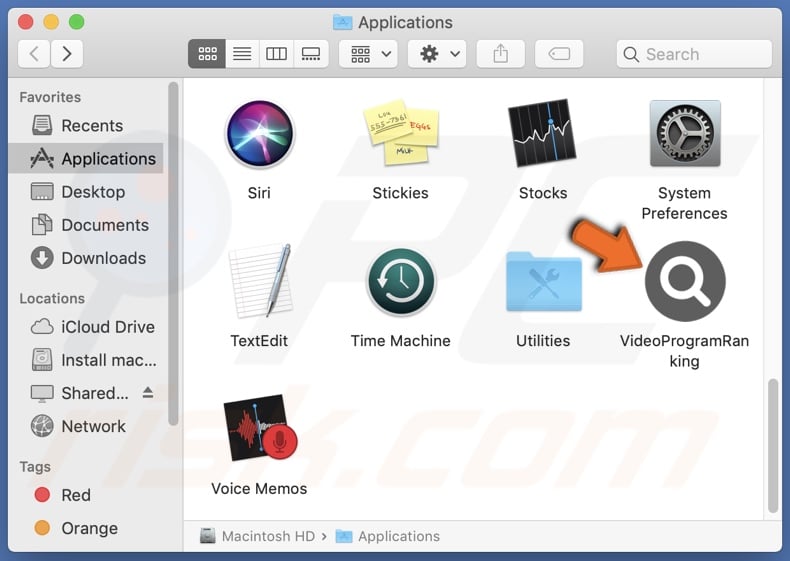This screenshot has height=561, width=790.
Task: Select the VideoProgramRanking magnifier icon
Action: point(685,281)
